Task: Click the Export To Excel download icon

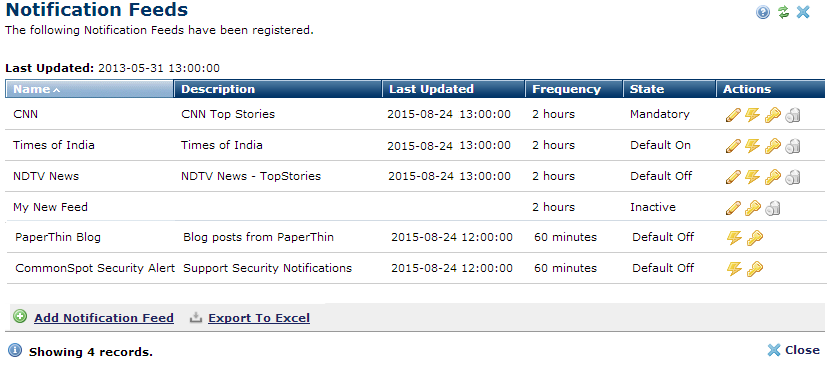Action: 196,317
